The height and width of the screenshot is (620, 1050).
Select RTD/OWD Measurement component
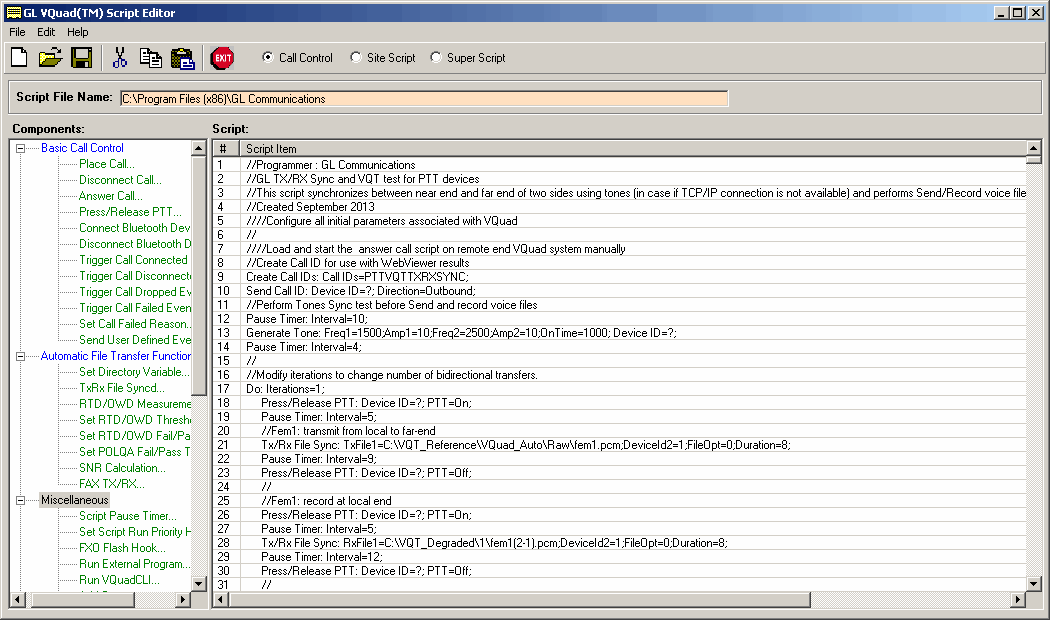(135, 404)
